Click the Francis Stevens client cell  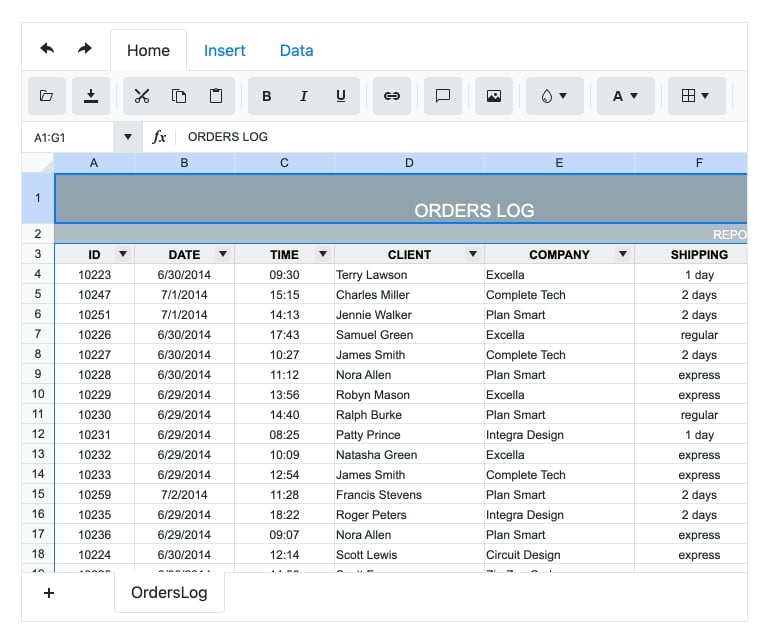[x=409, y=495]
